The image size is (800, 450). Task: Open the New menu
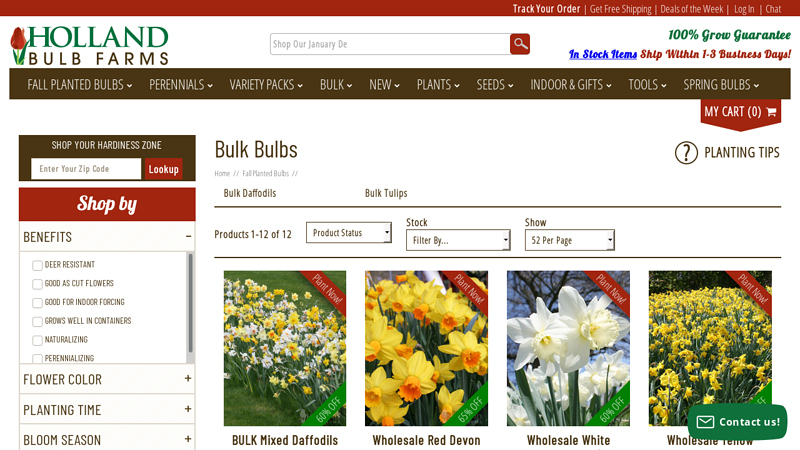click(x=384, y=85)
